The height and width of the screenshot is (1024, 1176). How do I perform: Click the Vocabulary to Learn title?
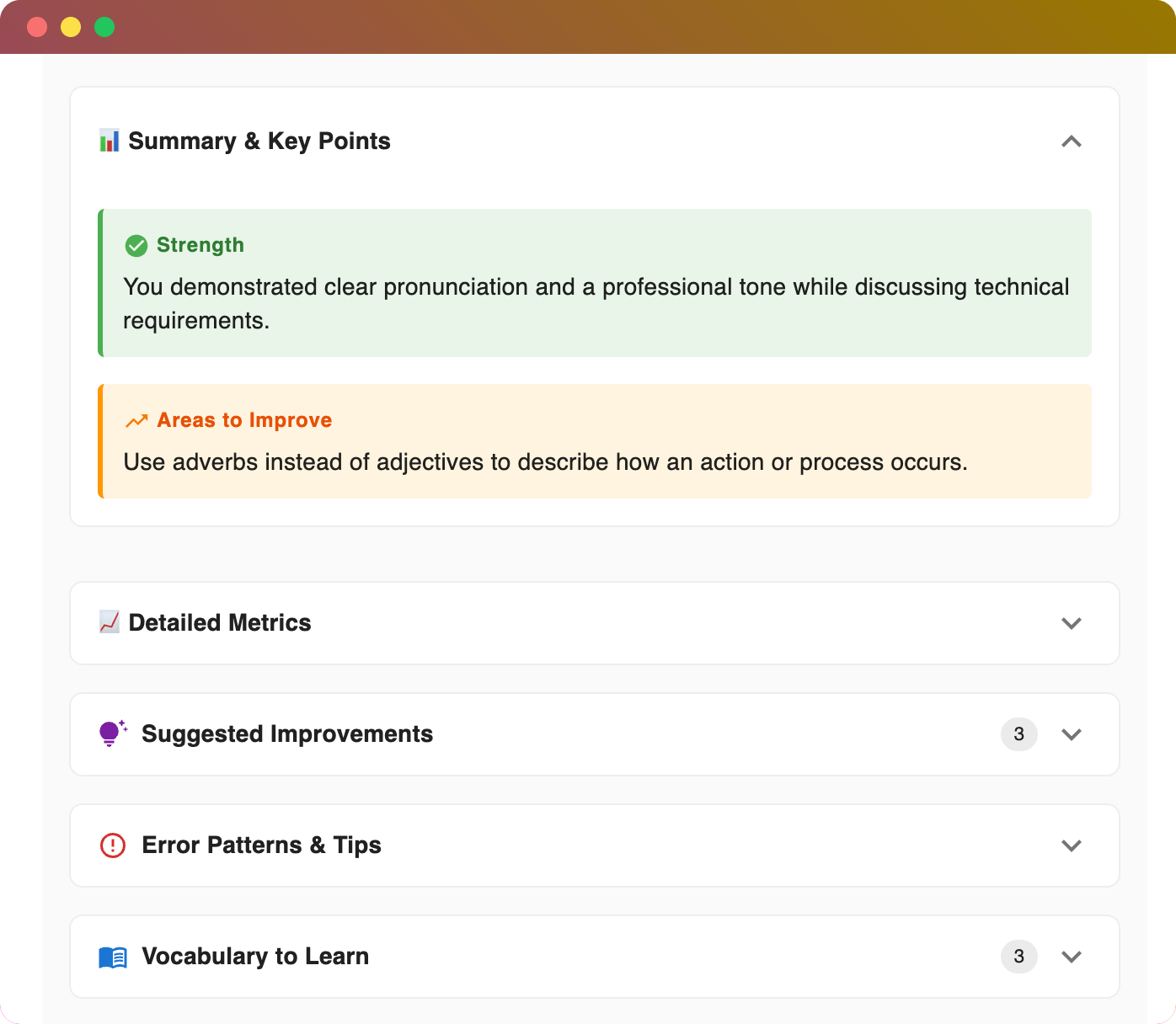[x=255, y=956]
